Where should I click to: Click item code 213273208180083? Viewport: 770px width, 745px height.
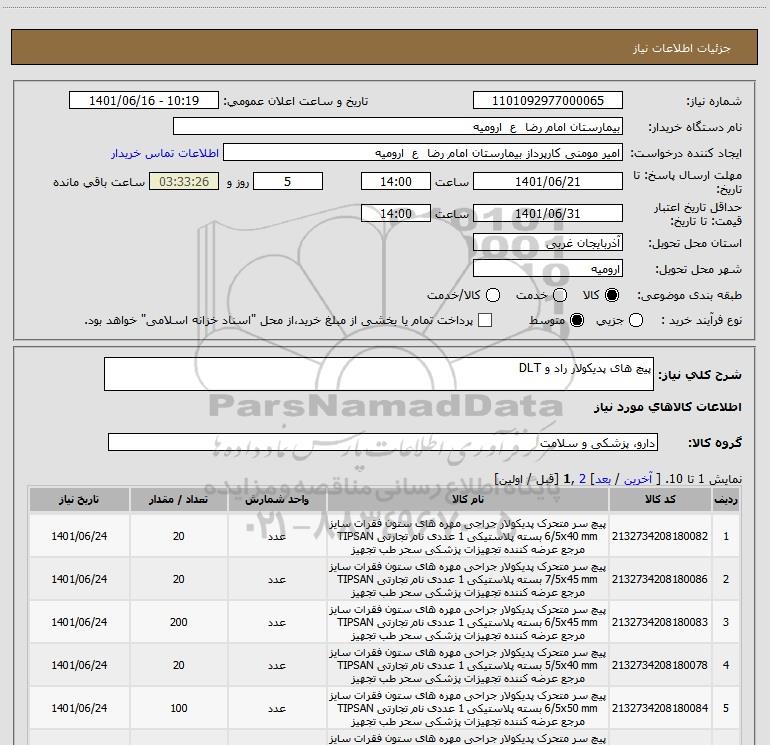coord(660,622)
